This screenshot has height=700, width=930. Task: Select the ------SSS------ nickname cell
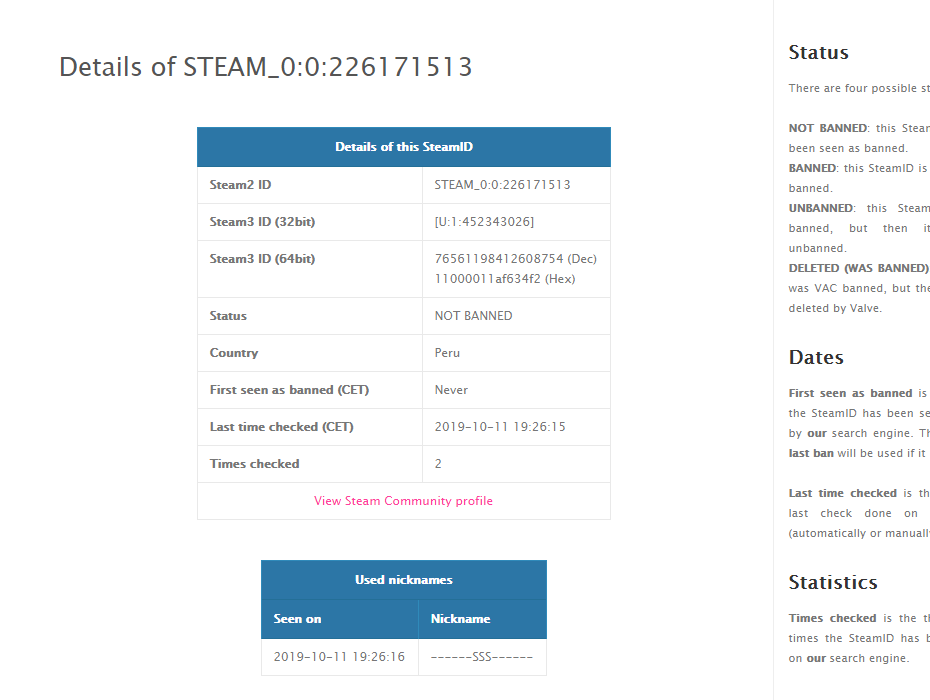tap(482, 657)
